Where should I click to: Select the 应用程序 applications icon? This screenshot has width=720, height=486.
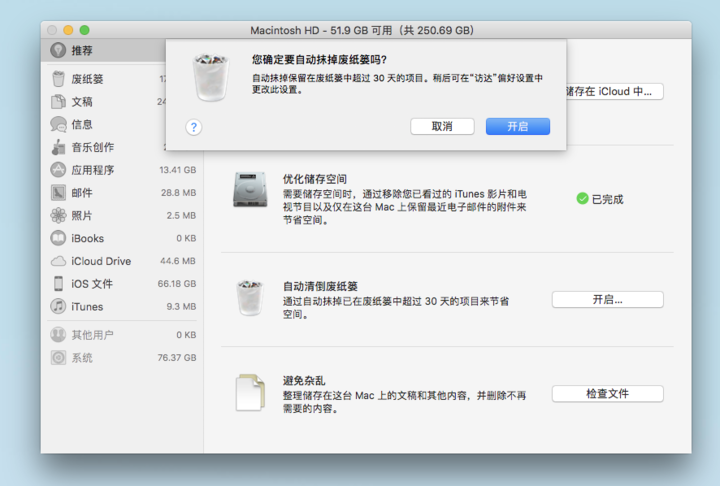tap(59, 170)
